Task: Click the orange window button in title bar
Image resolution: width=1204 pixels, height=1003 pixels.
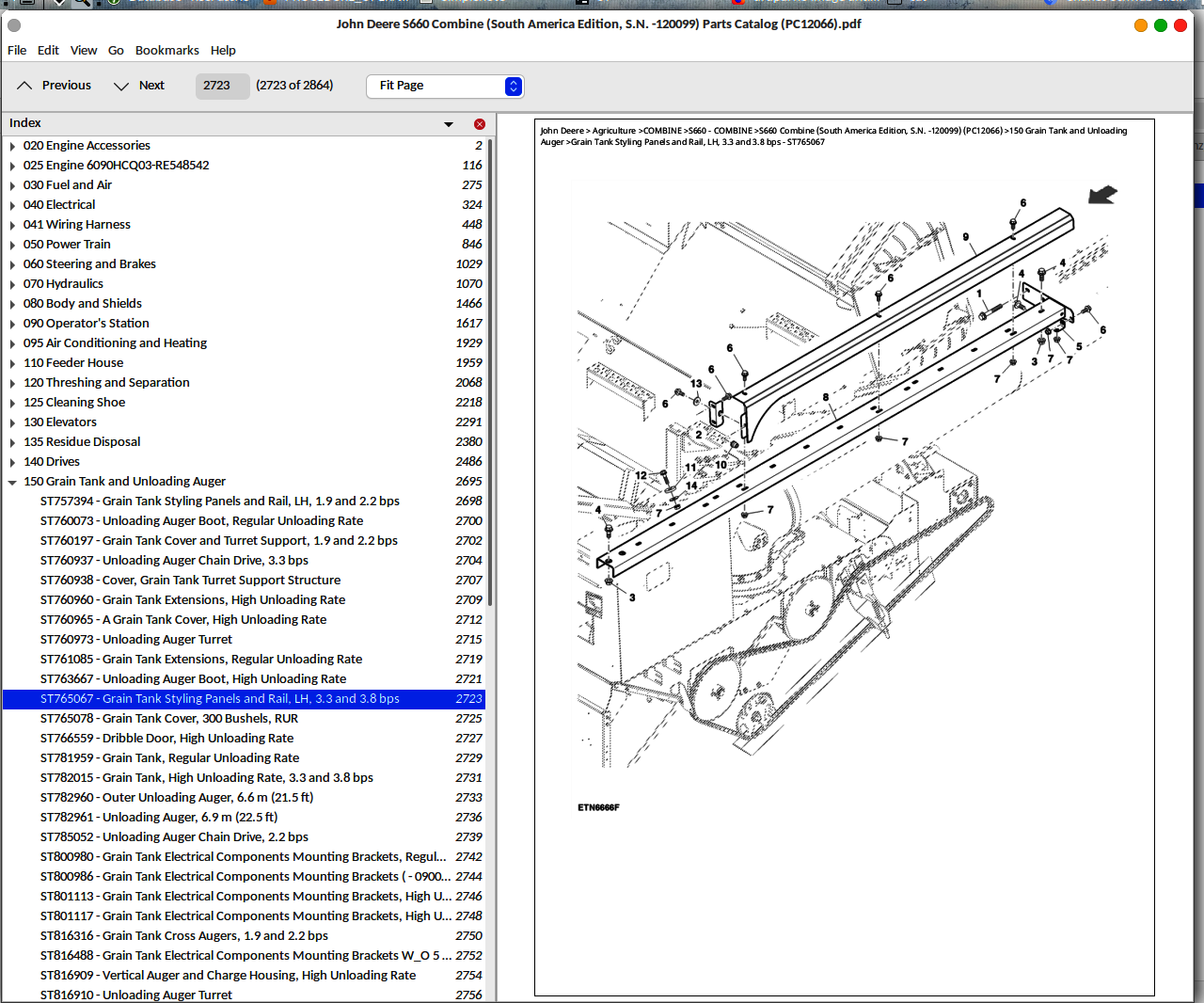Action: pyautogui.click(x=1141, y=25)
